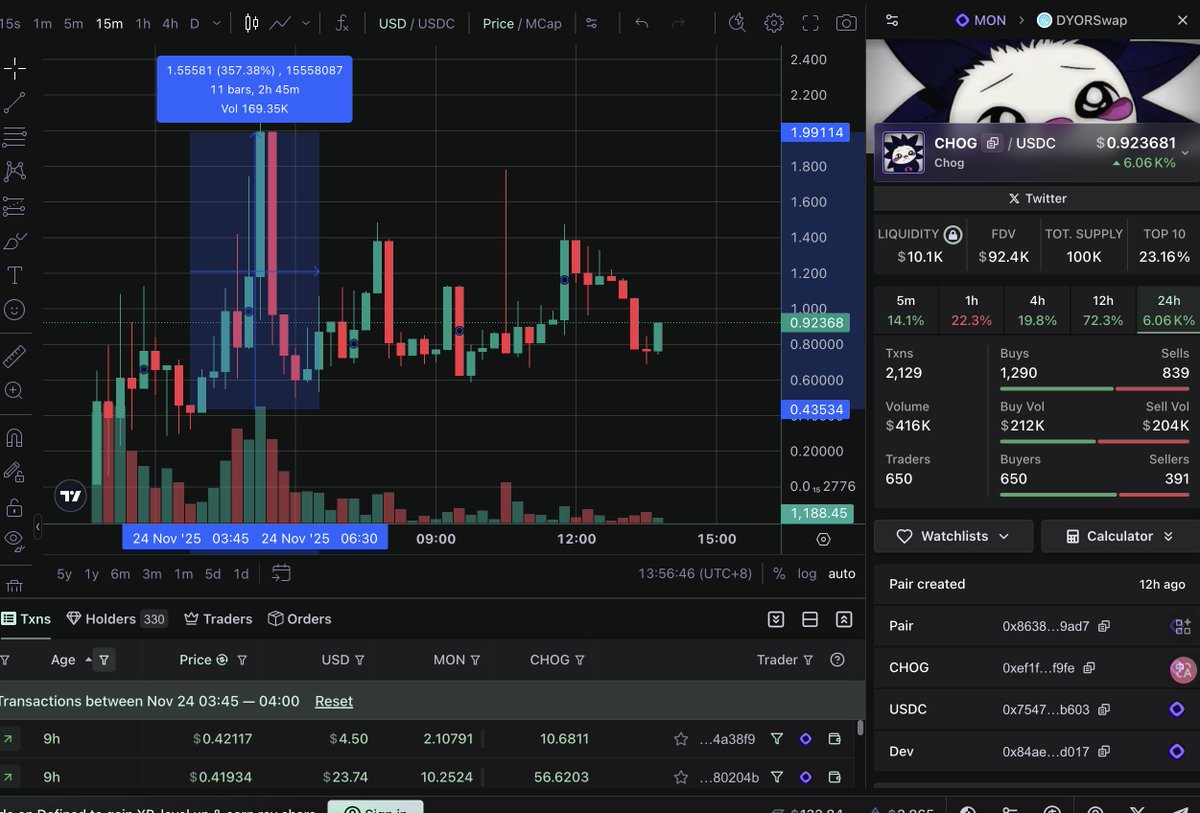Collapse transactions panel downward icon
The height and width of the screenshot is (813, 1200).
pyautogui.click(x=776, y=619)
